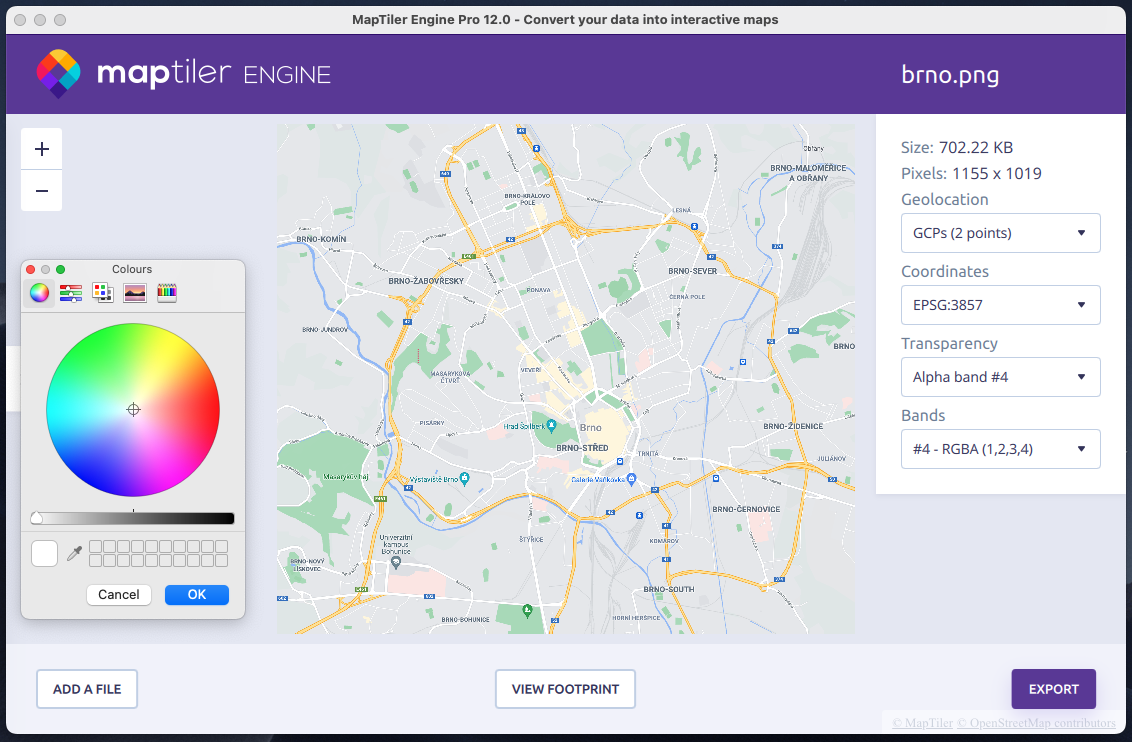Image resolution: width=1132 pixels, height=742 pixels.
Task: Click the MapTiler logo icon
Action: point(58,73)
